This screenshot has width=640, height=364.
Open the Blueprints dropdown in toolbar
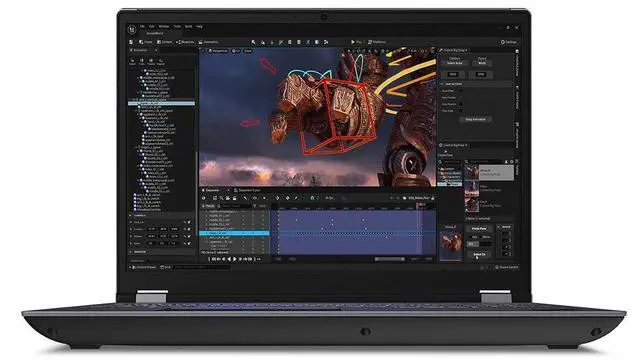point(185,42)
